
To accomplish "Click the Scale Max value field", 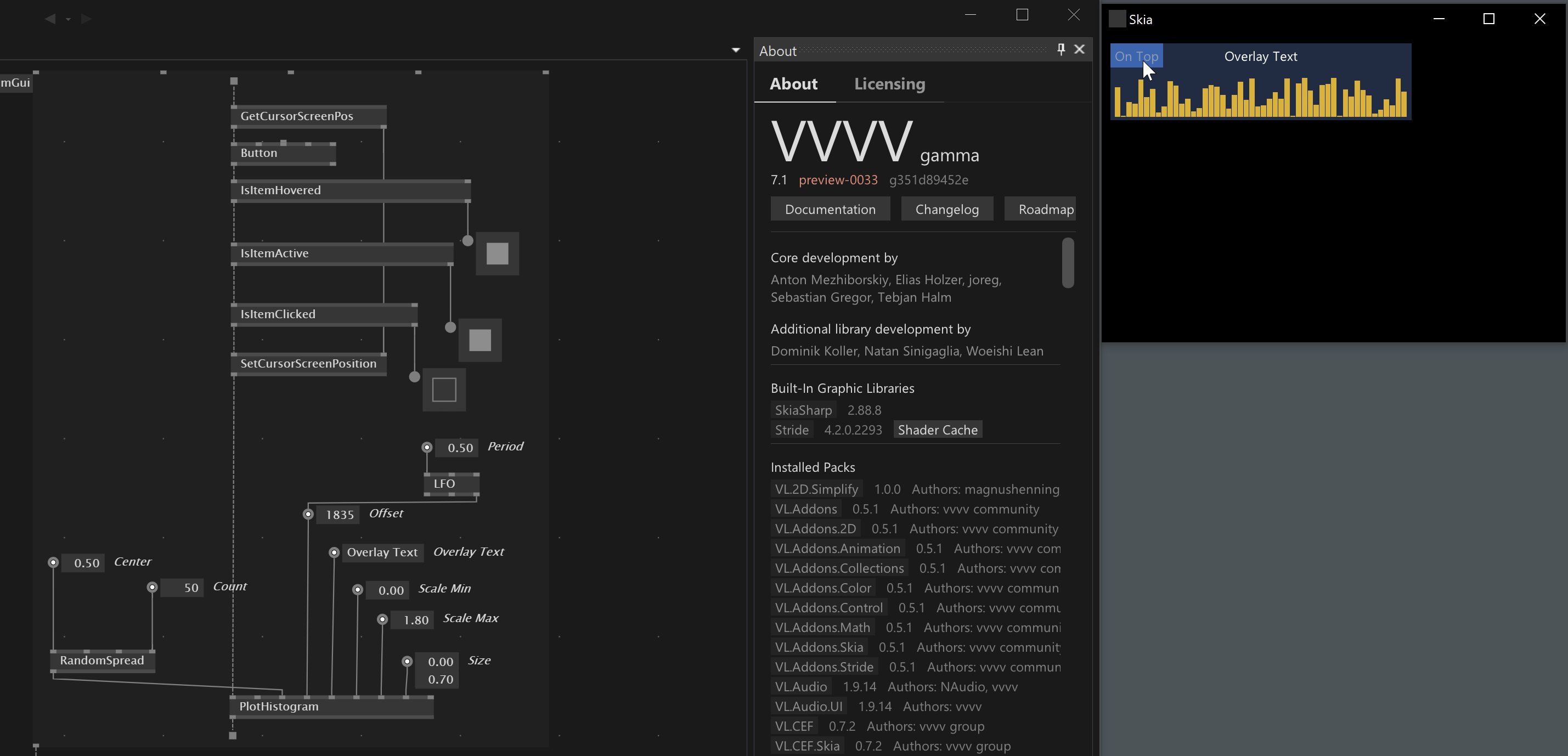I will [416, 620].
